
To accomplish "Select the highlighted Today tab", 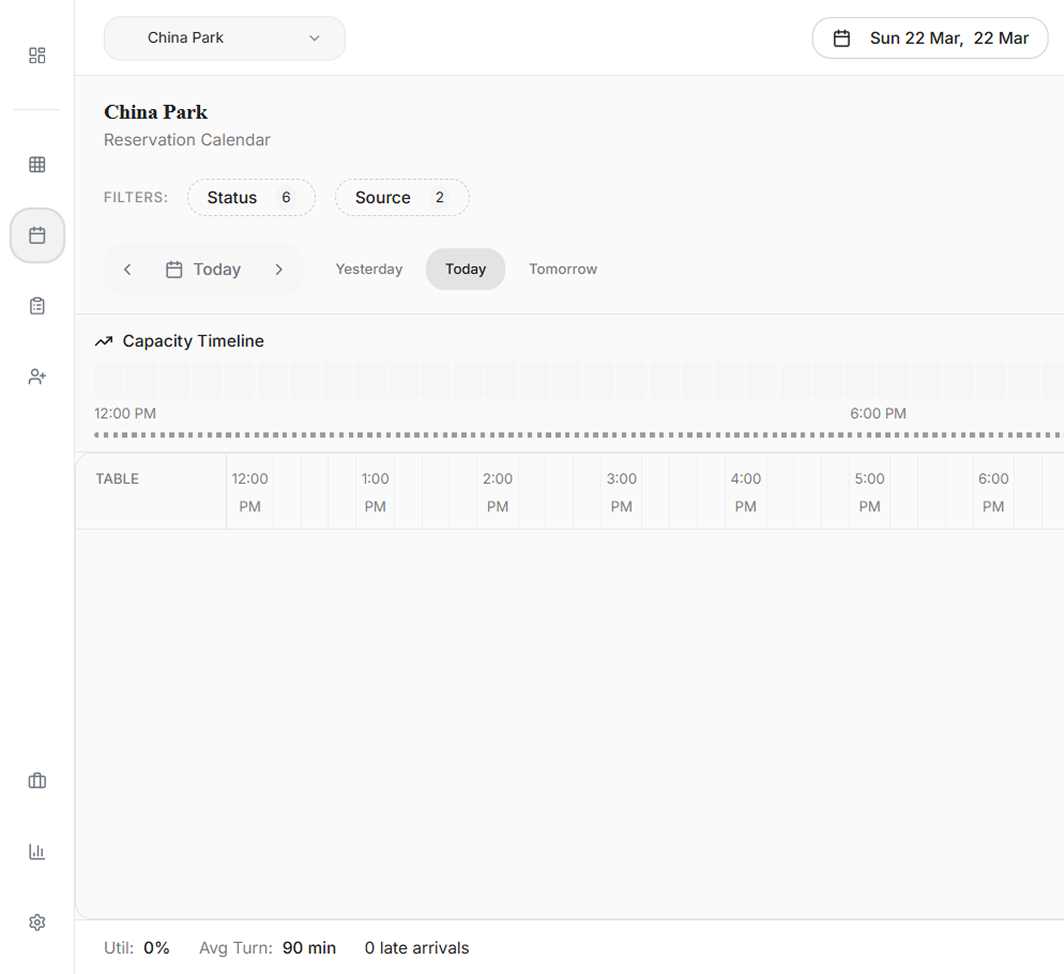I will (465, 269).
